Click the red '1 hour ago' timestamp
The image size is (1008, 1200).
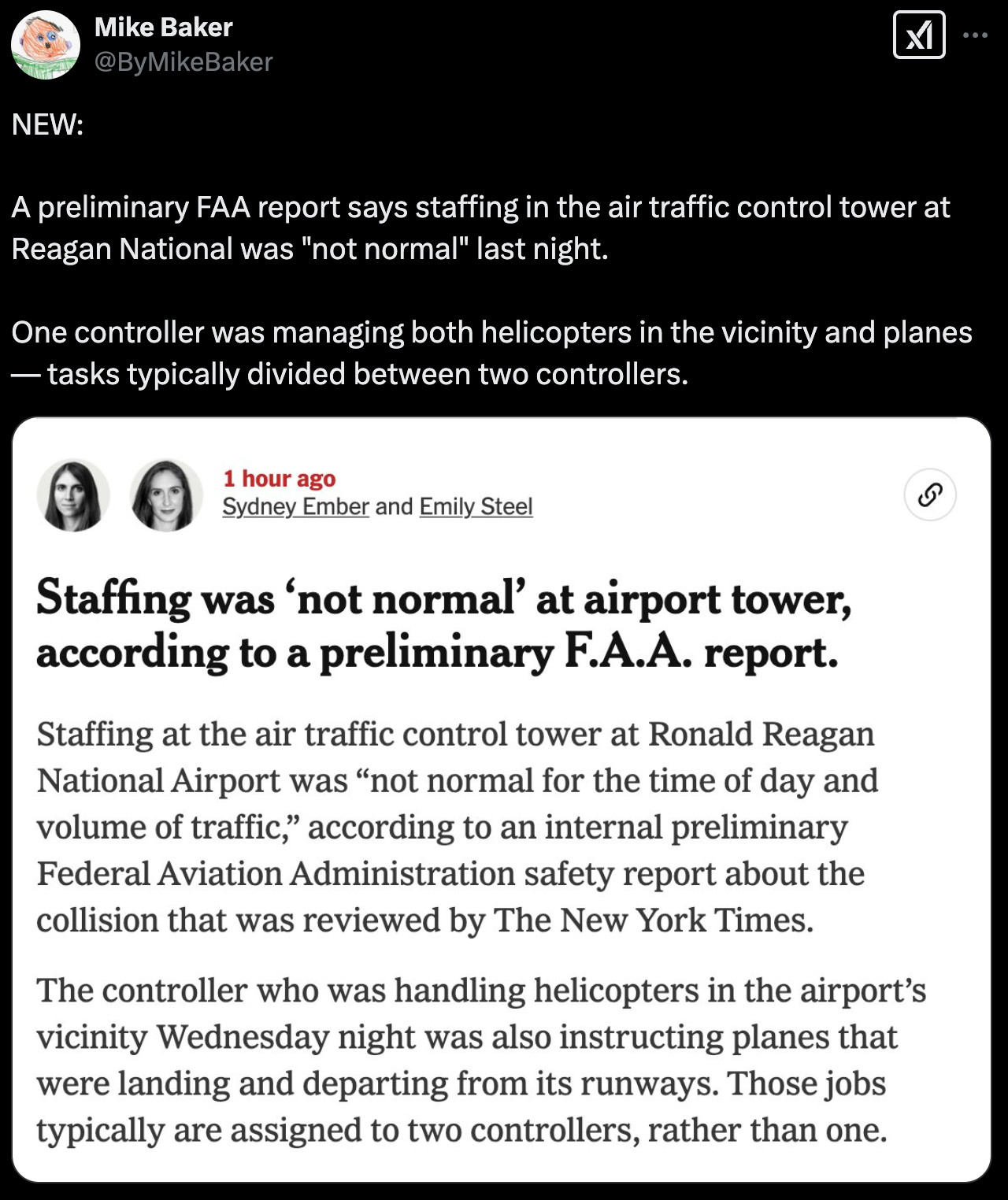(x=280, y=478)
